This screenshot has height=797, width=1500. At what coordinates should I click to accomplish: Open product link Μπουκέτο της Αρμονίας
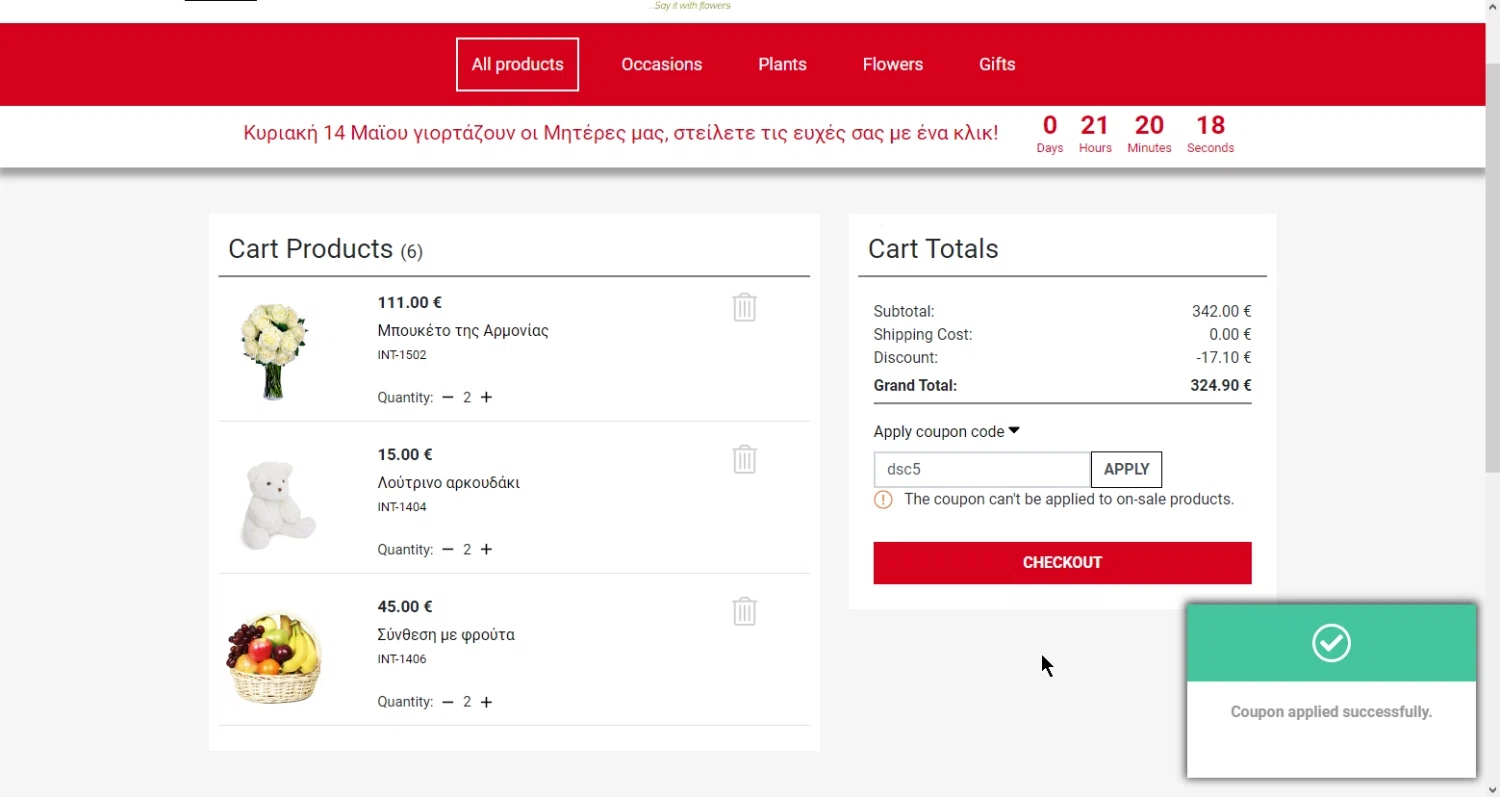(463, 331)
